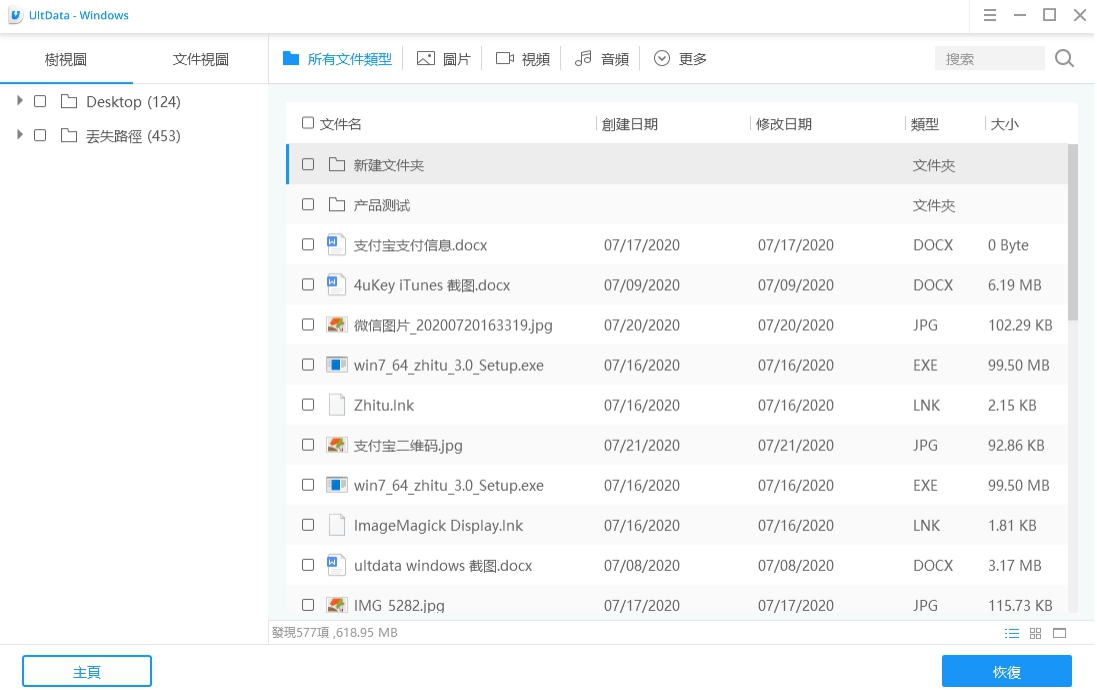Image resolution: width=1097 pixels, height=690 pixels.
Task: Click file icon of Zhitu.lnk
Action: 337,404
